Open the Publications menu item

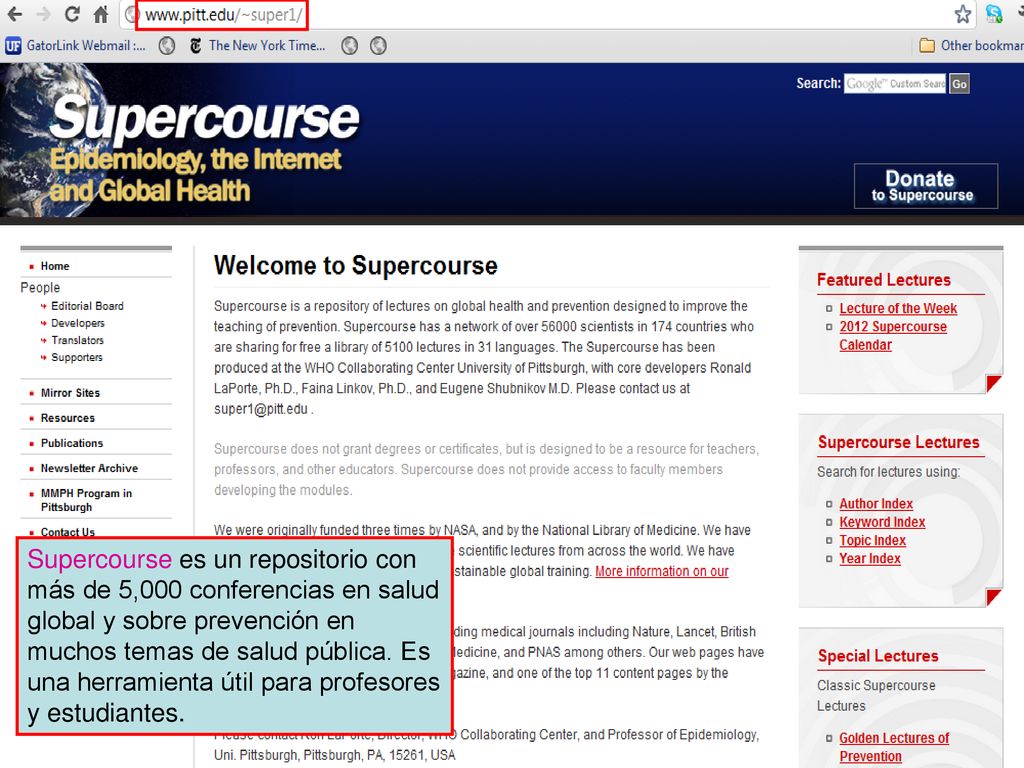pyautogui.click(x=72, y=443)
